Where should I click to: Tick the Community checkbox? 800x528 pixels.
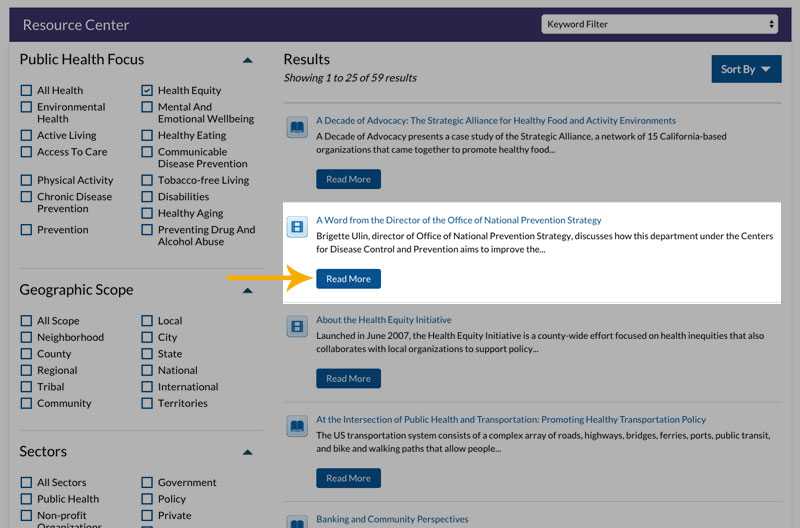click(x=26, y=403)
